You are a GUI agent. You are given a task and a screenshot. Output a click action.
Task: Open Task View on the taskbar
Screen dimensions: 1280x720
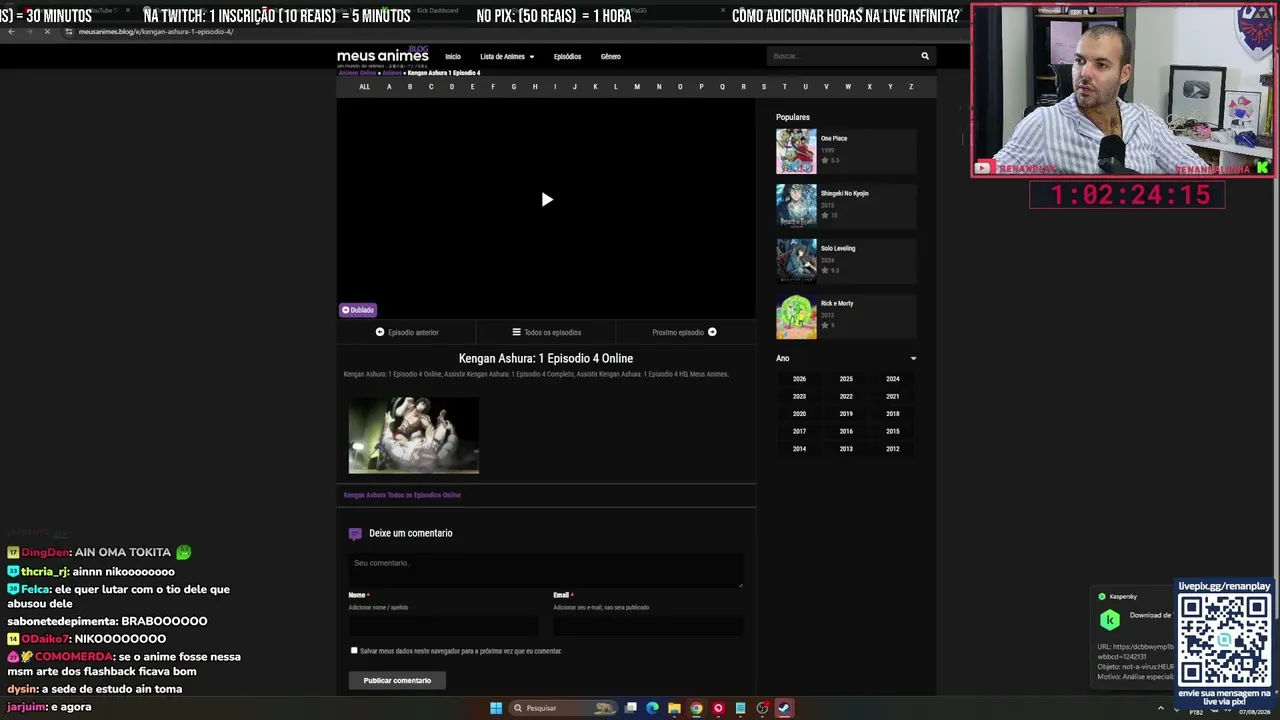point(631,708)
